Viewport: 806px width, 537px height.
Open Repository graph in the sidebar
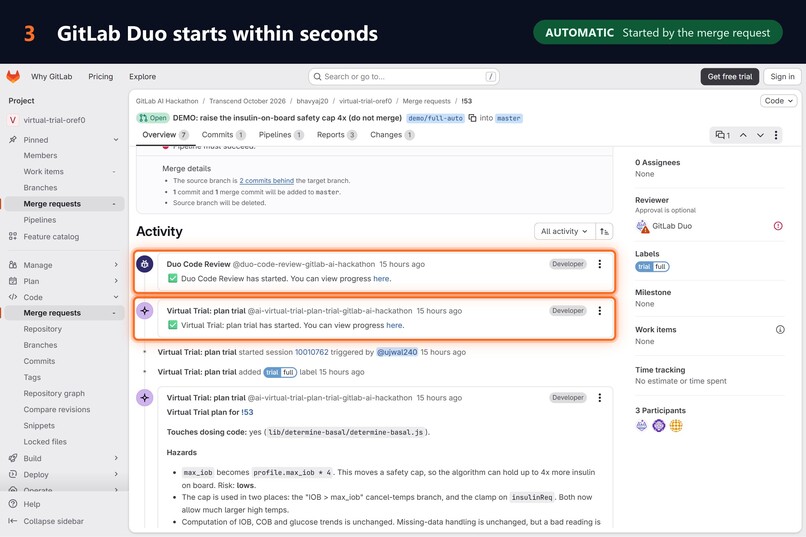(54, 394)
